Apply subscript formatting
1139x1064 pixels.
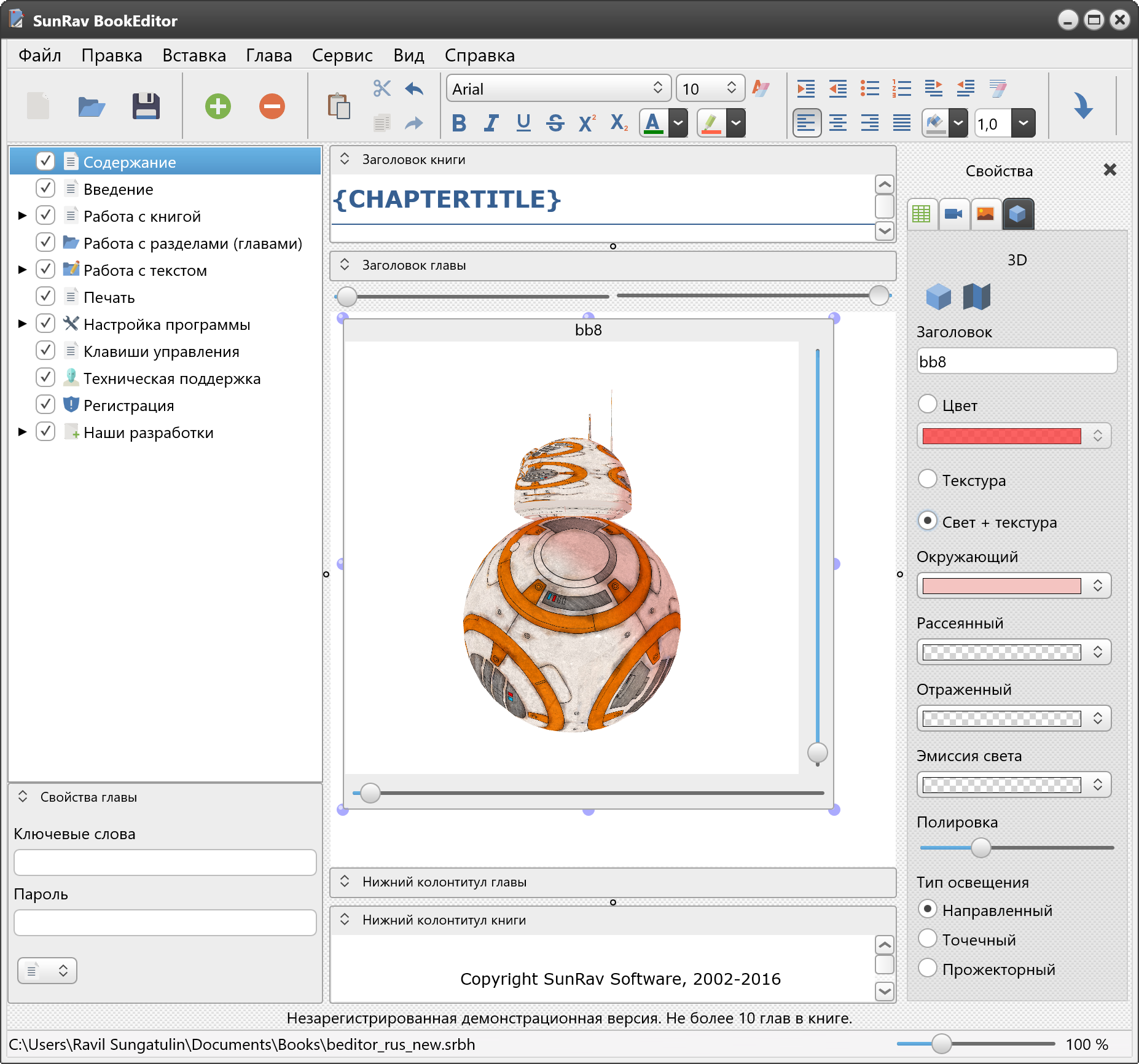[619, 123]
